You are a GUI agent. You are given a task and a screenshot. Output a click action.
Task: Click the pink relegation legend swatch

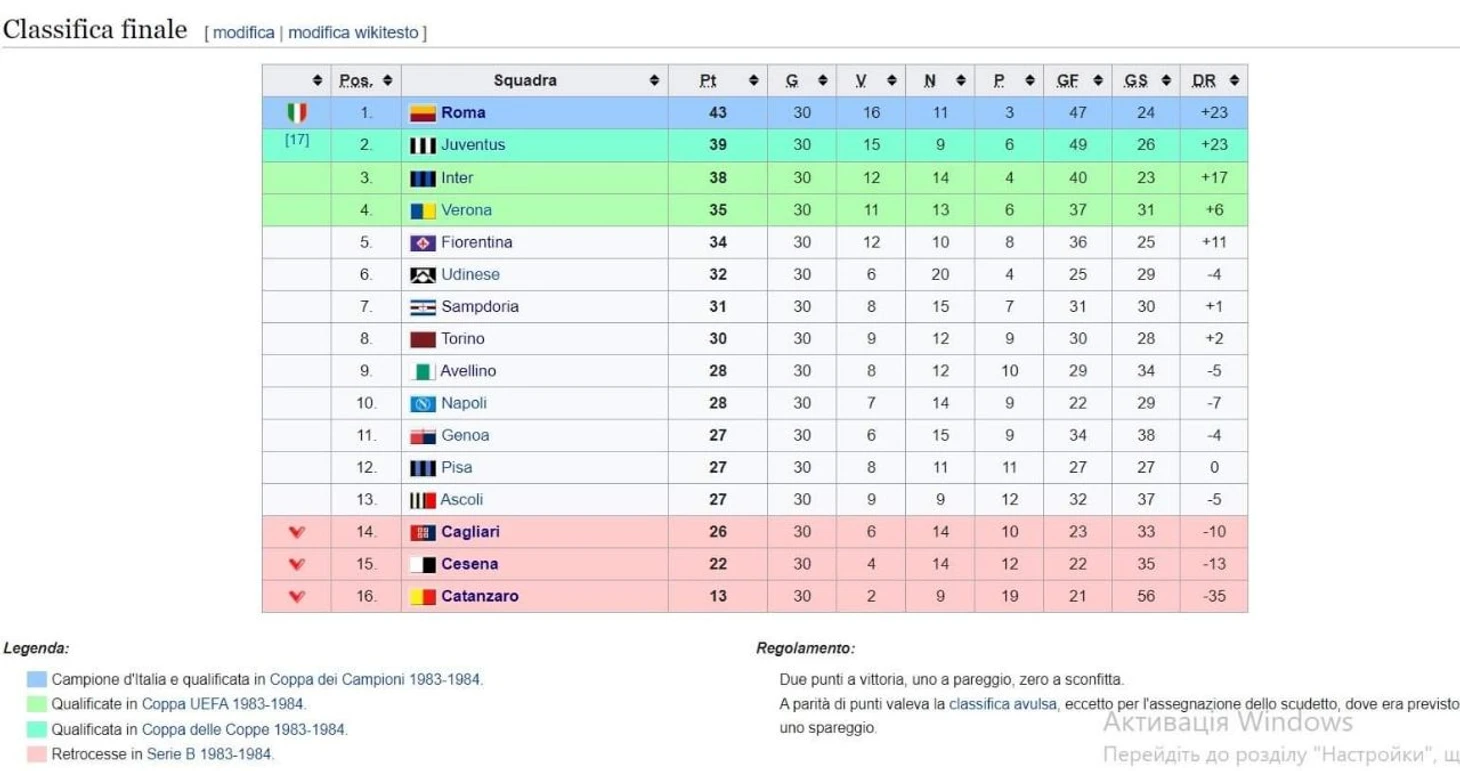coord(36,755)
